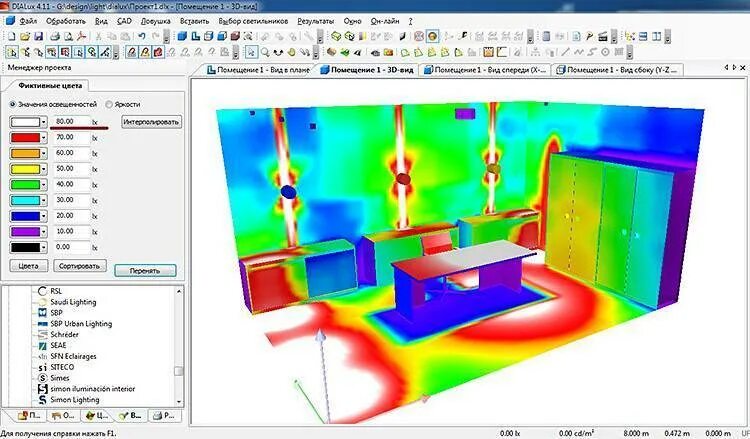
Task: Click the draw line tool icon
Action: pyautogui.click(x=565, y=52)
